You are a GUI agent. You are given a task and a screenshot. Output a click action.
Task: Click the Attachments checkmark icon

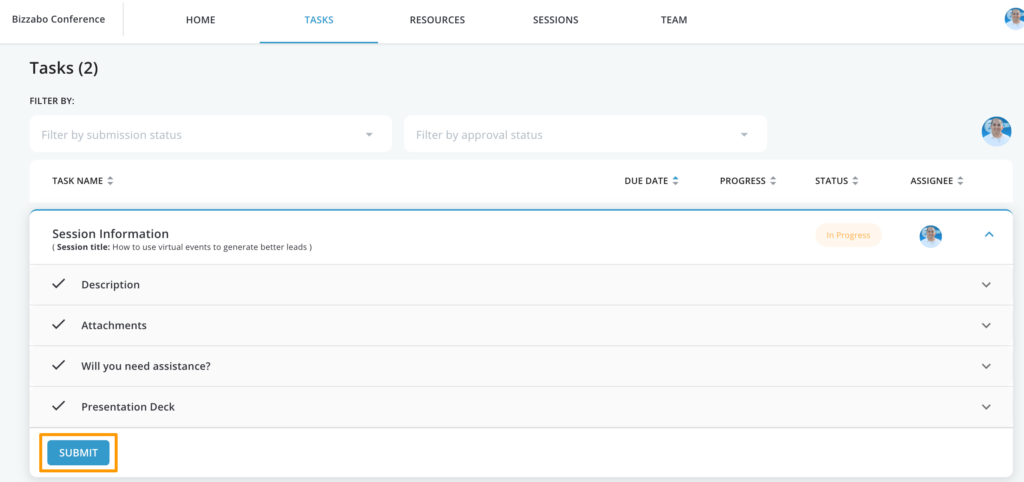(59, 324)
